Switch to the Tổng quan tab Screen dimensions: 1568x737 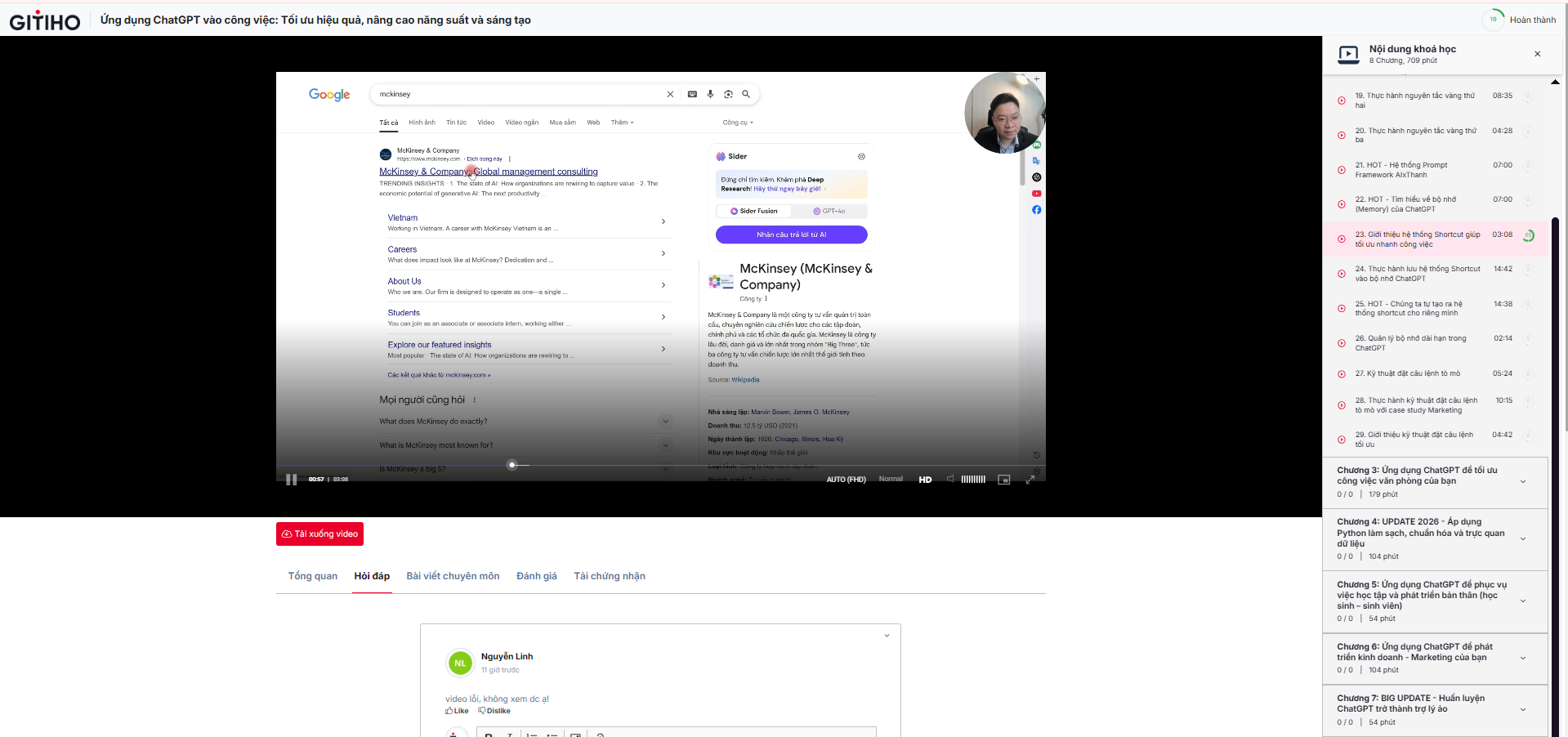312,576
